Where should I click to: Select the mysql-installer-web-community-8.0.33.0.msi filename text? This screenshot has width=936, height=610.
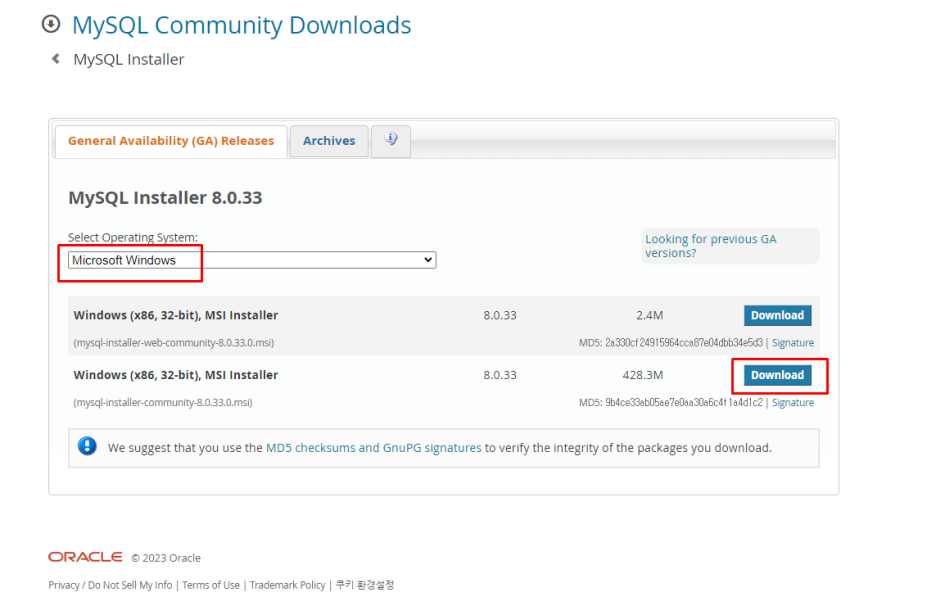(x=174, y=343)
